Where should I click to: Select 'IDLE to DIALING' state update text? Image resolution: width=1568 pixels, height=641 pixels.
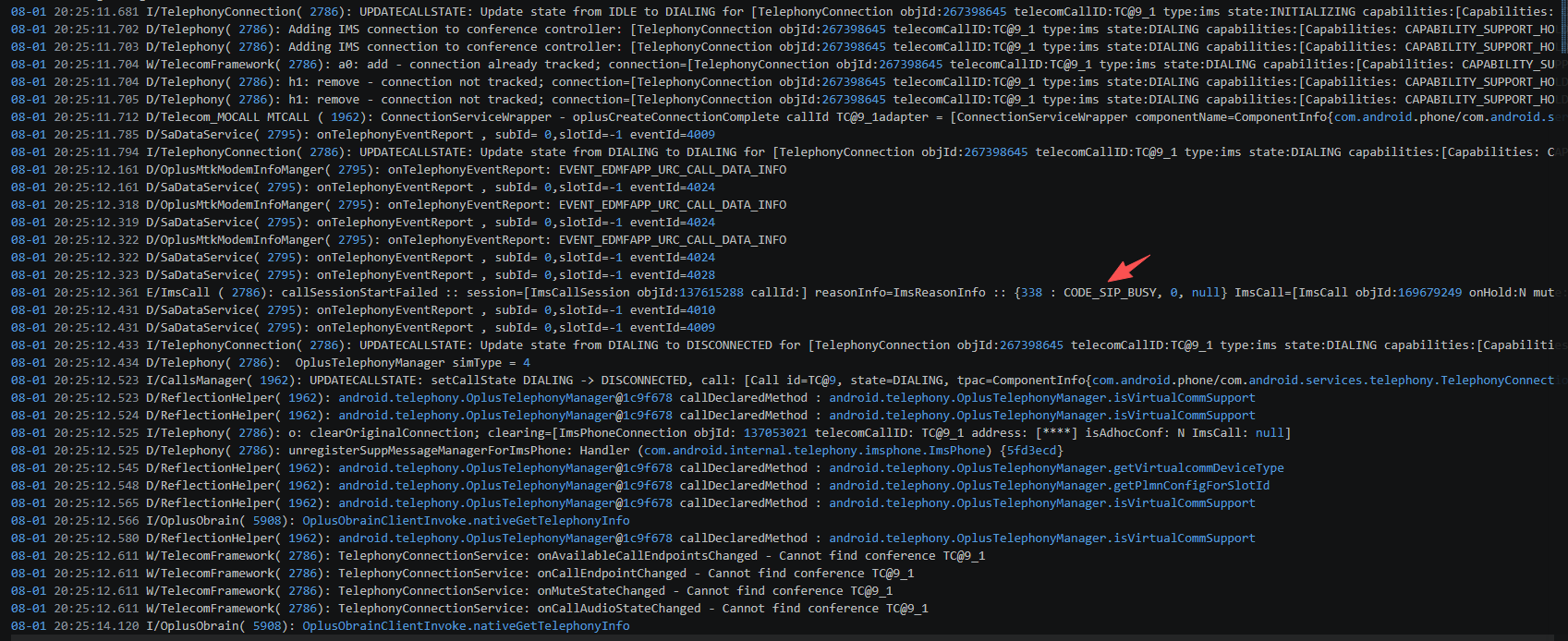(662, 12)
